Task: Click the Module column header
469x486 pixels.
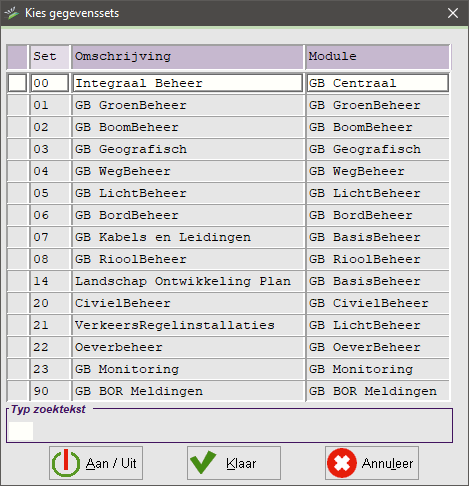Action: 378,57
